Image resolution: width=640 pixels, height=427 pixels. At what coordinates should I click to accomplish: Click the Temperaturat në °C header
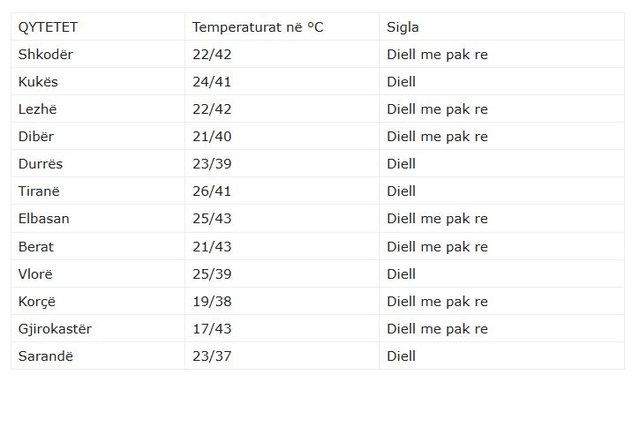[258, 27]
